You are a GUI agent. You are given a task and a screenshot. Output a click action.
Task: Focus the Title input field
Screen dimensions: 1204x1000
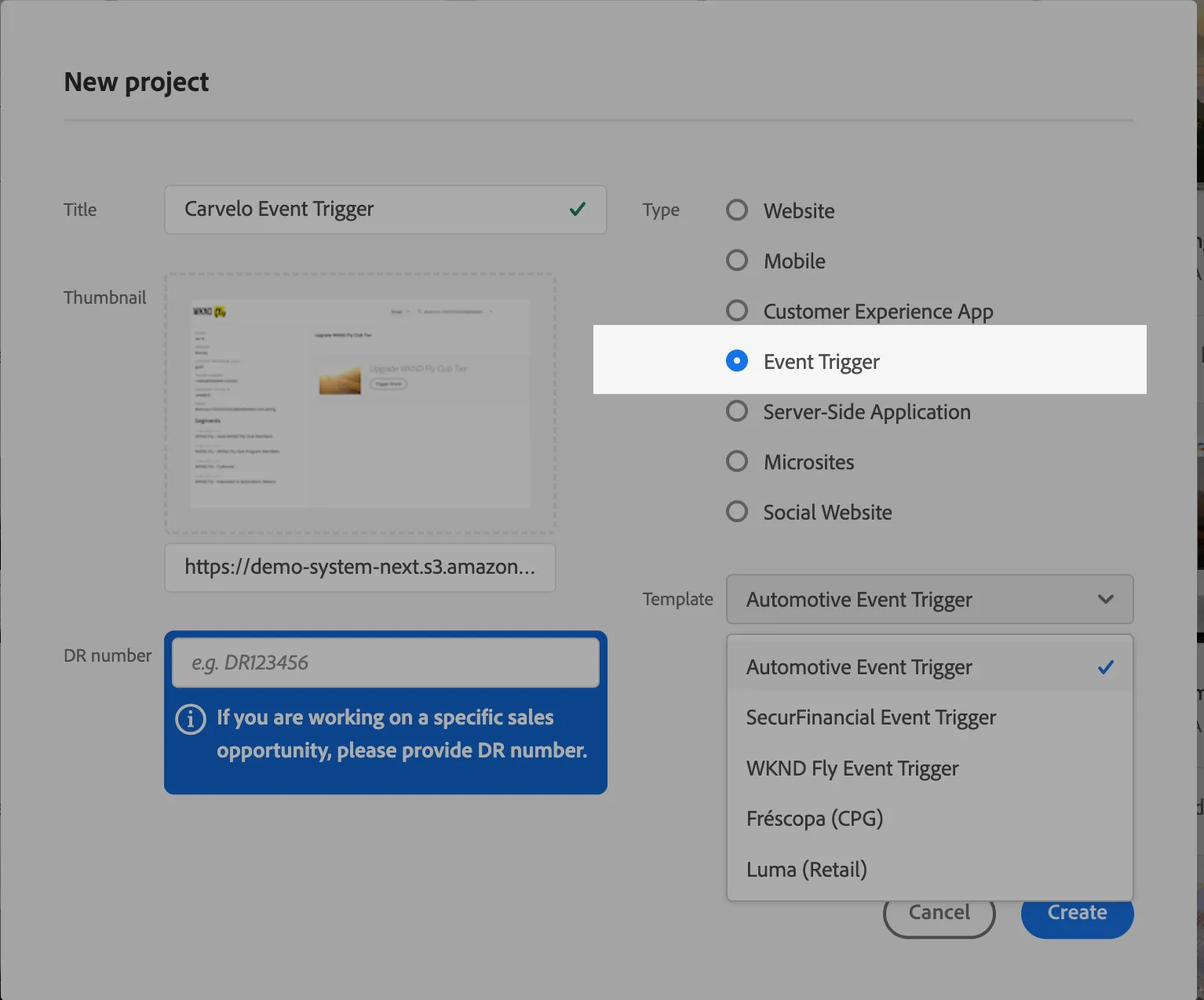coord(385,210)
